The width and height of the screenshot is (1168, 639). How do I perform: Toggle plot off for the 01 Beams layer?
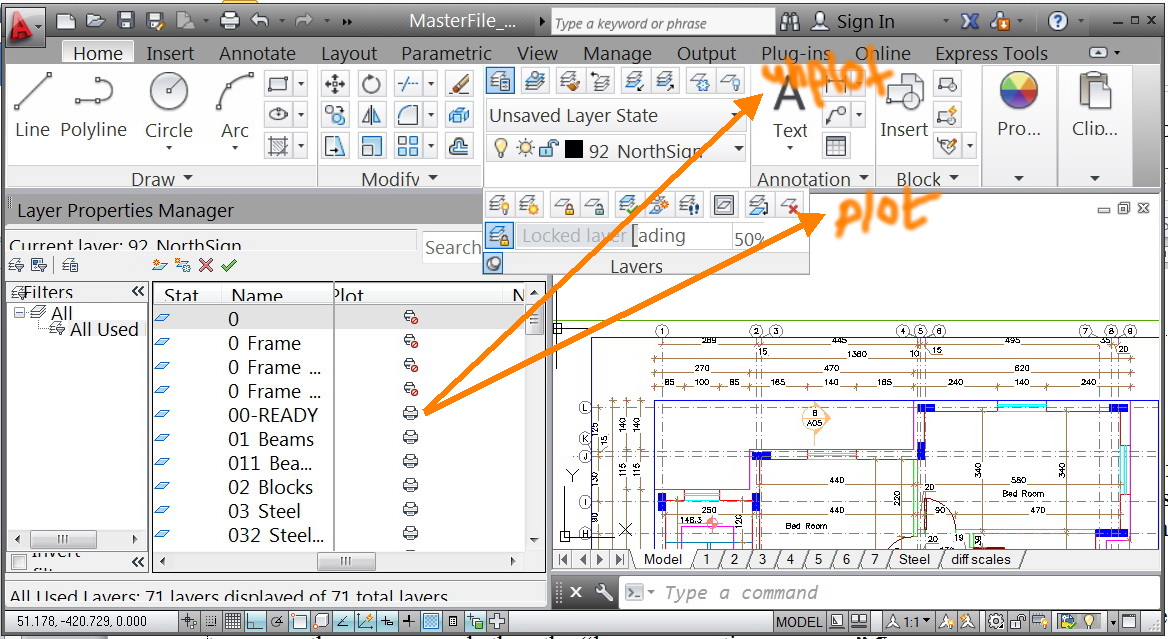(x=410, y=436)
